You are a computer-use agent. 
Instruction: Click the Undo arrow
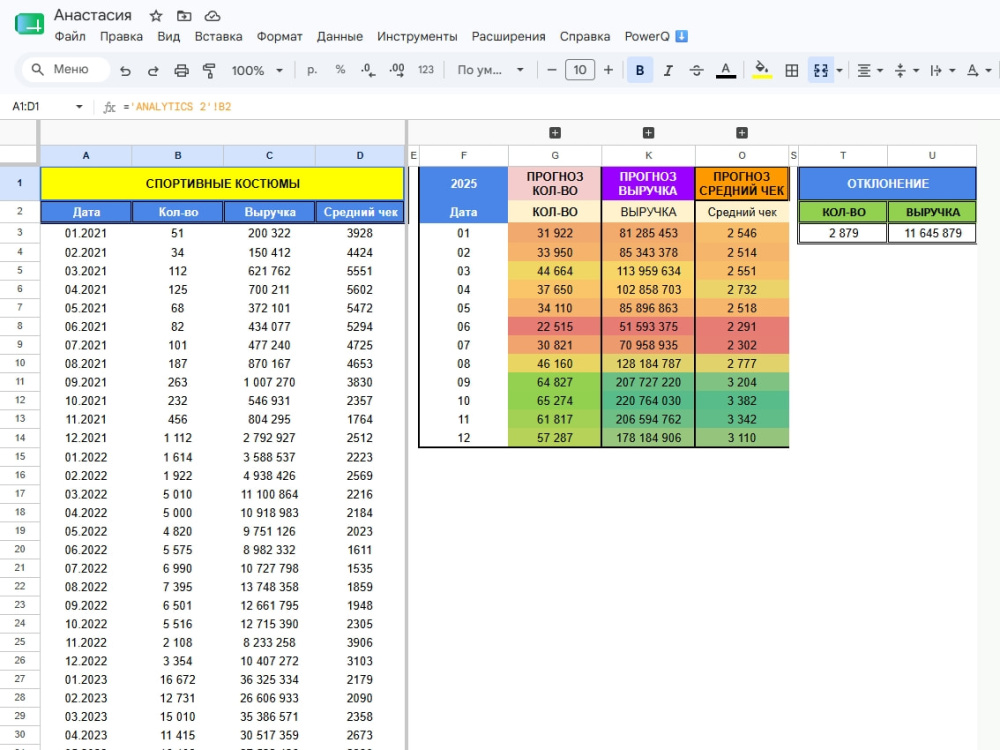[125, 70]
